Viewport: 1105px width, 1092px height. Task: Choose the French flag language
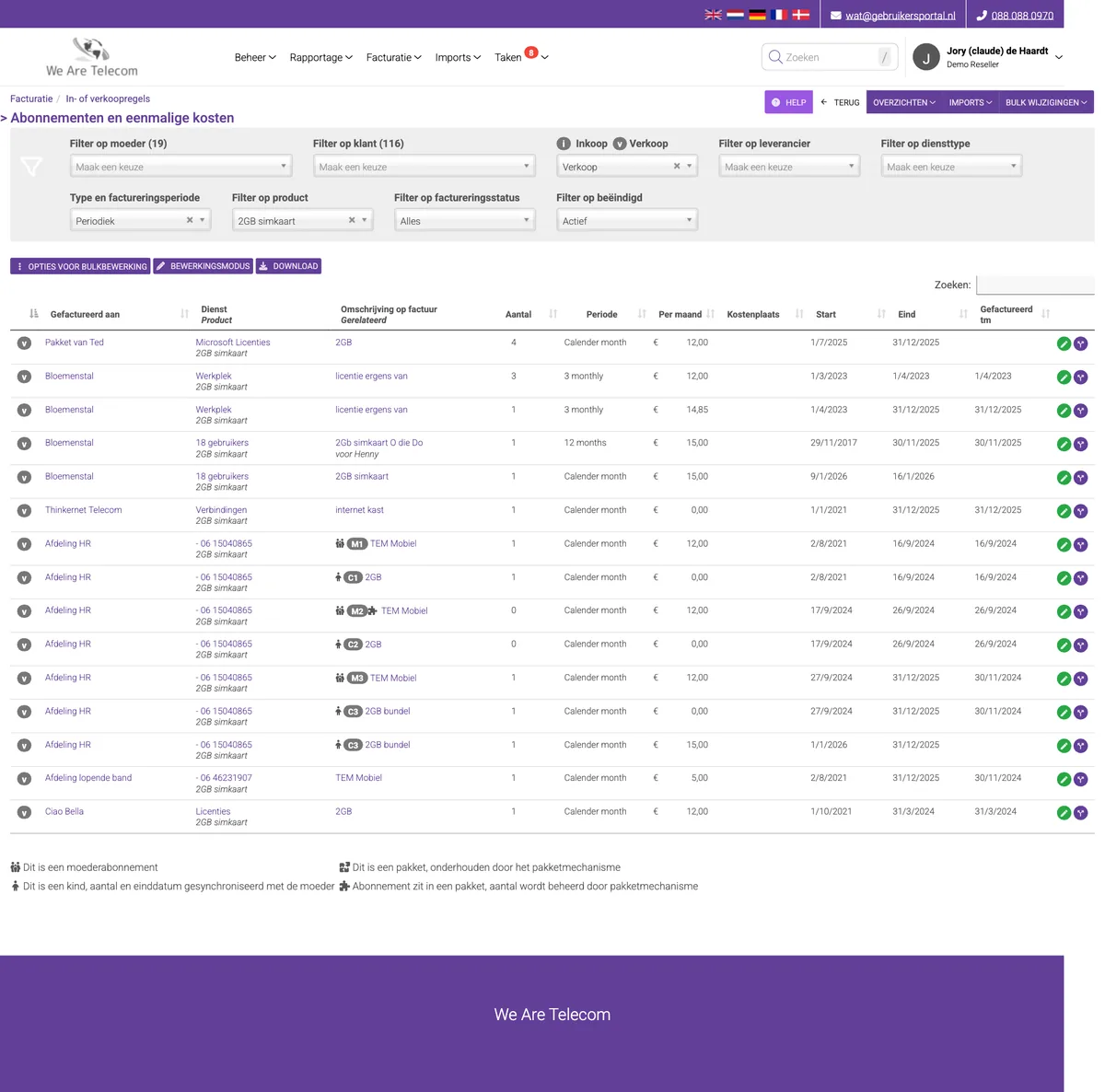pyautogui.click(x=779, y=15)
